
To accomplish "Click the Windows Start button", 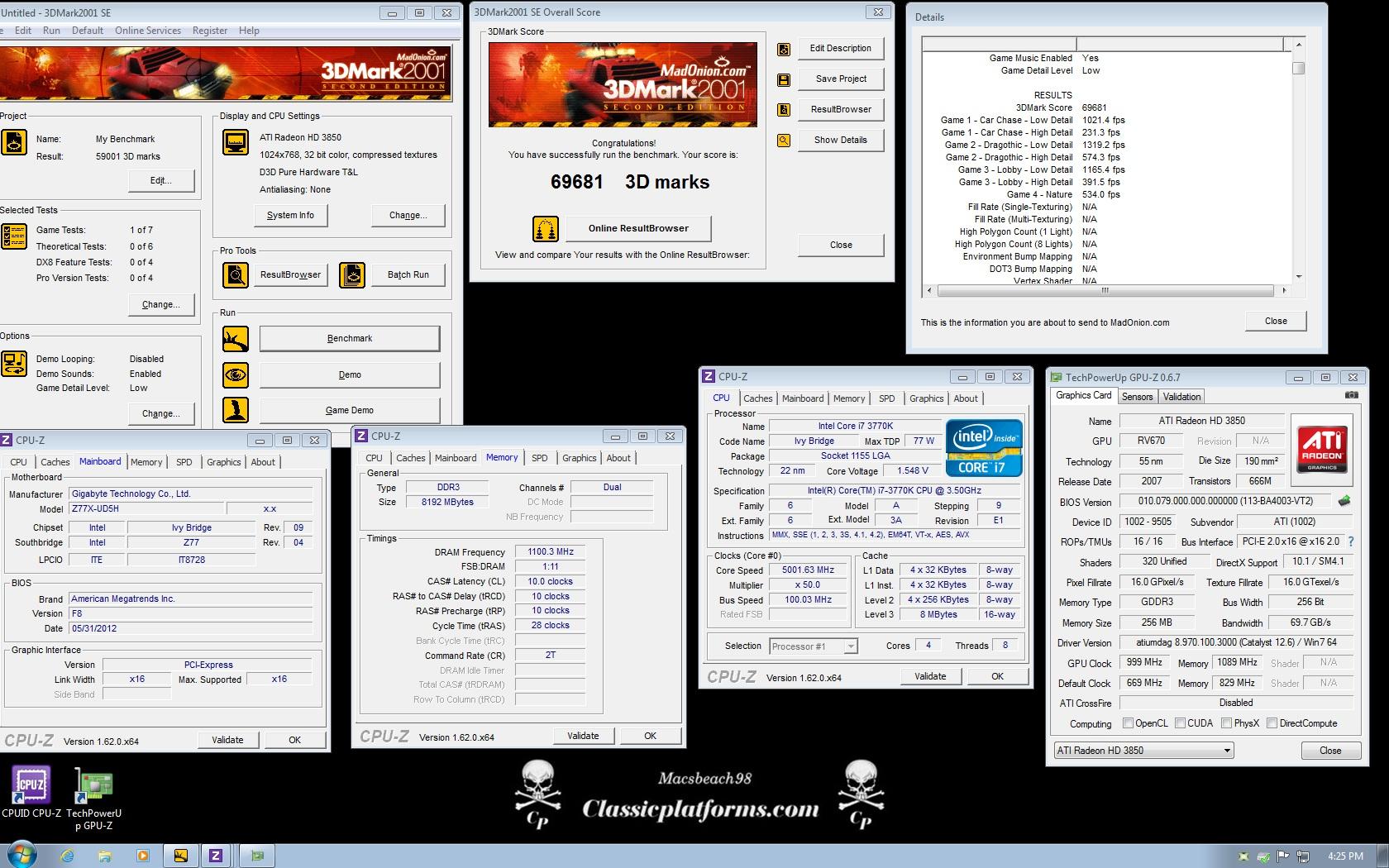I will [21, 855].
